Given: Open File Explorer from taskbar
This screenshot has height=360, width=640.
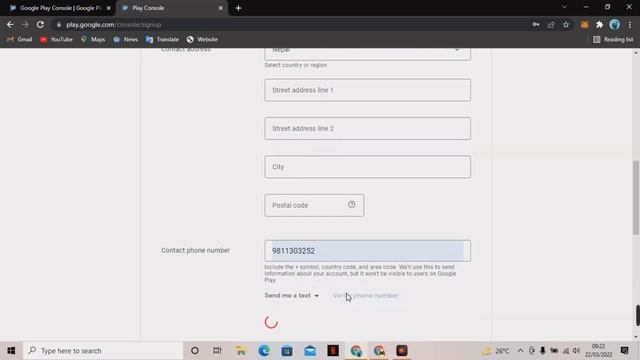Looking at the screenshot, I should point(240,351).
